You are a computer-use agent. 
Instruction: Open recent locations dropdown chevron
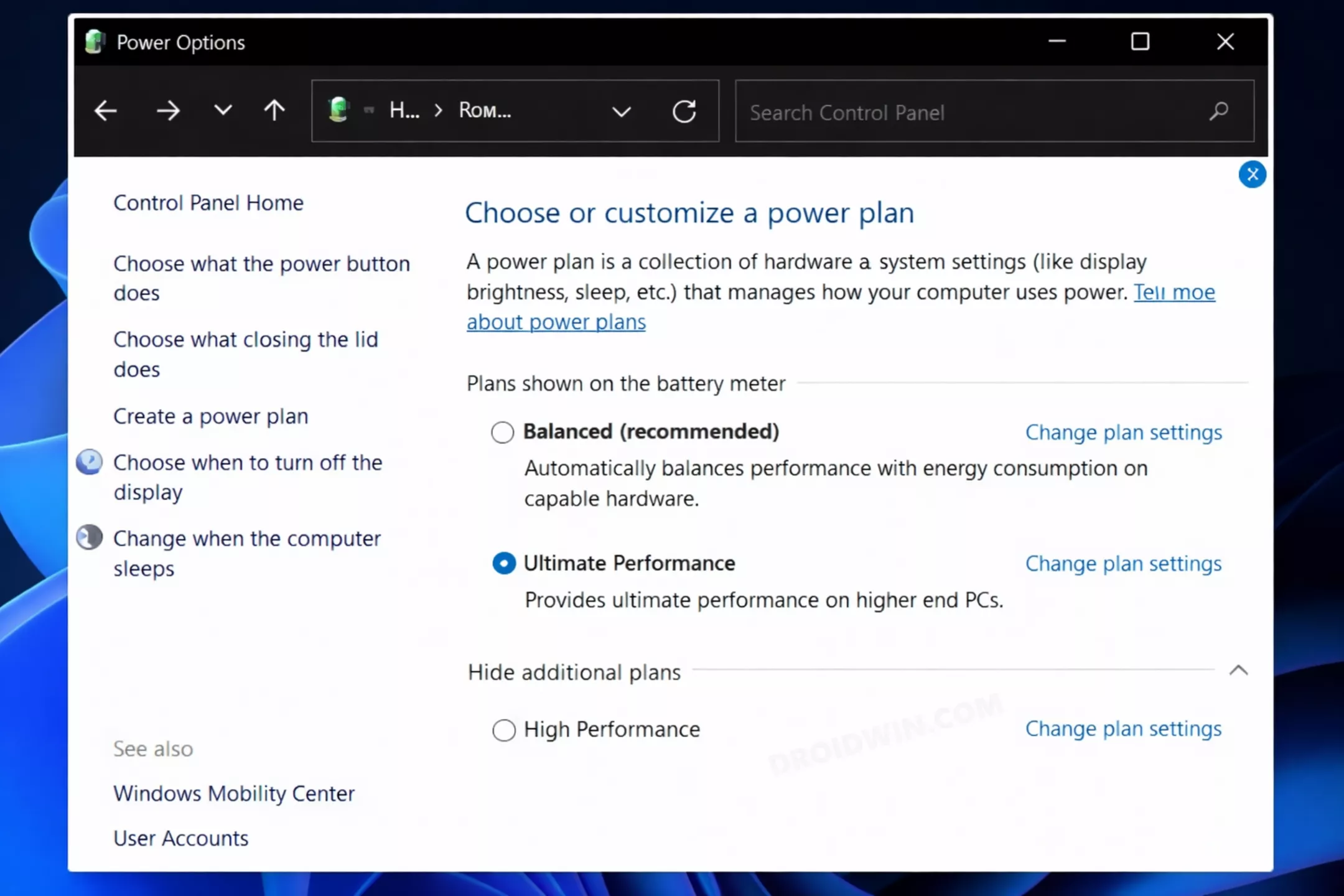tap(223, 111)
